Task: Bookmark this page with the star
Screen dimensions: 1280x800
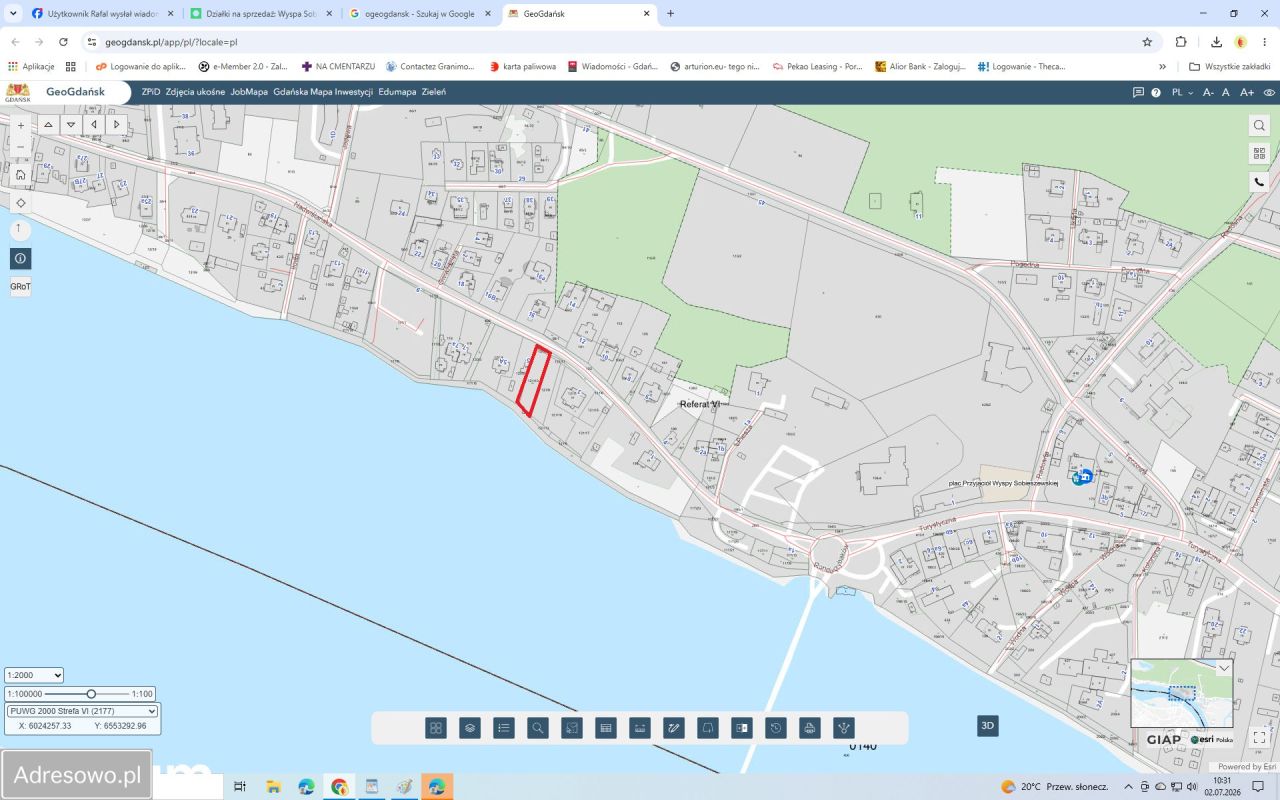Action: 1147,42
